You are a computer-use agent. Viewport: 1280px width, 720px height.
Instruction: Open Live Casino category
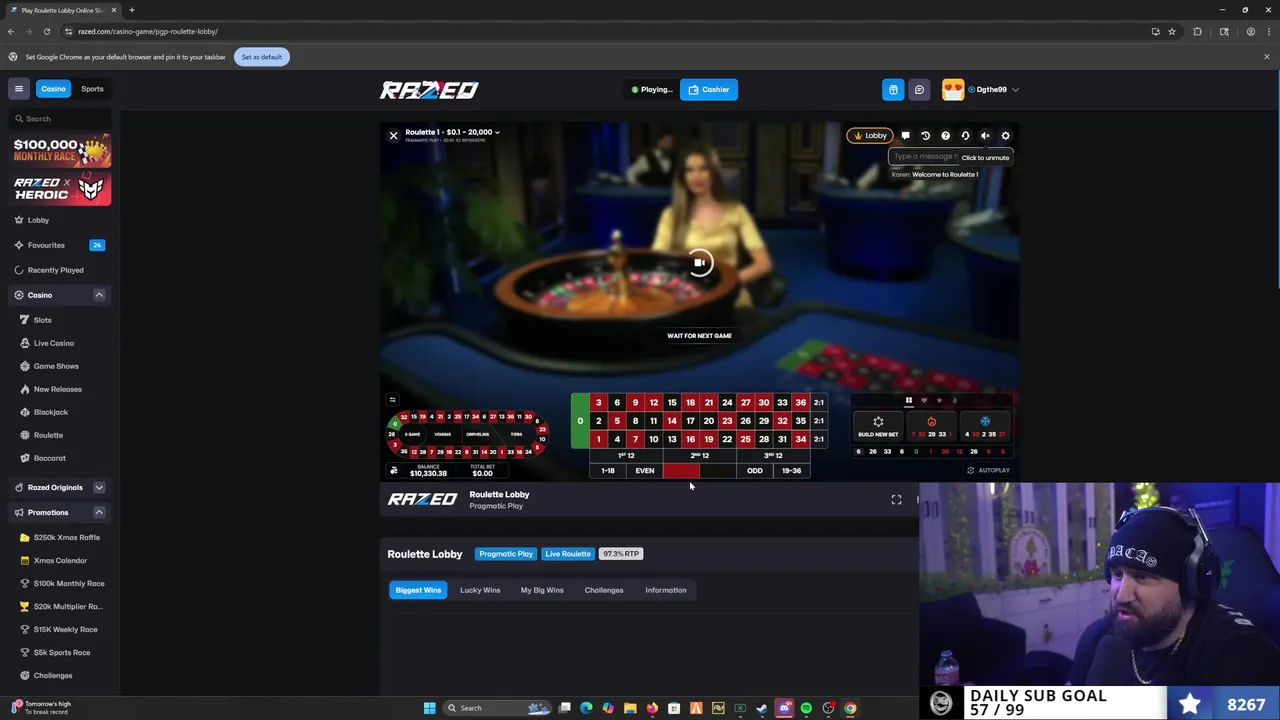pos(54,343)
